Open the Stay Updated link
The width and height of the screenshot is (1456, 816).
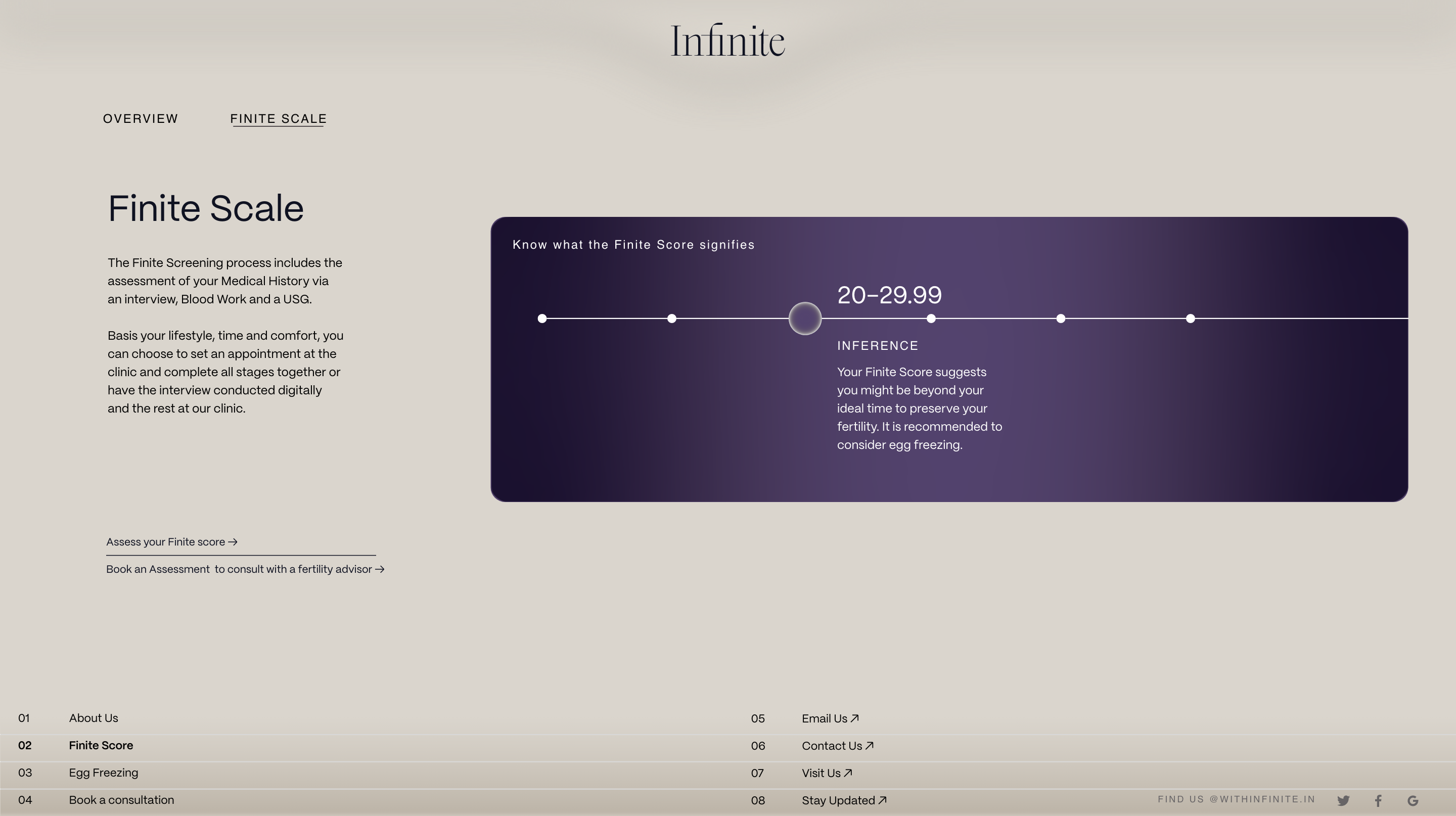coord(844,801)
